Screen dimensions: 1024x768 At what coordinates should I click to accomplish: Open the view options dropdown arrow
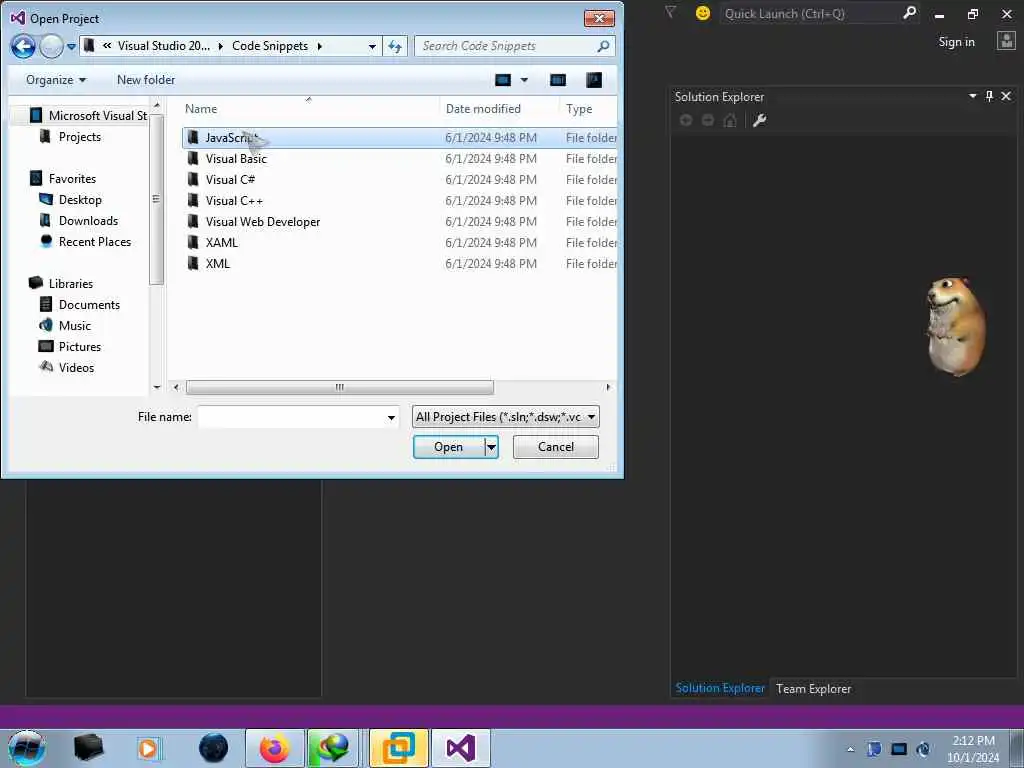pyautogui.click(x=524, y=80)
